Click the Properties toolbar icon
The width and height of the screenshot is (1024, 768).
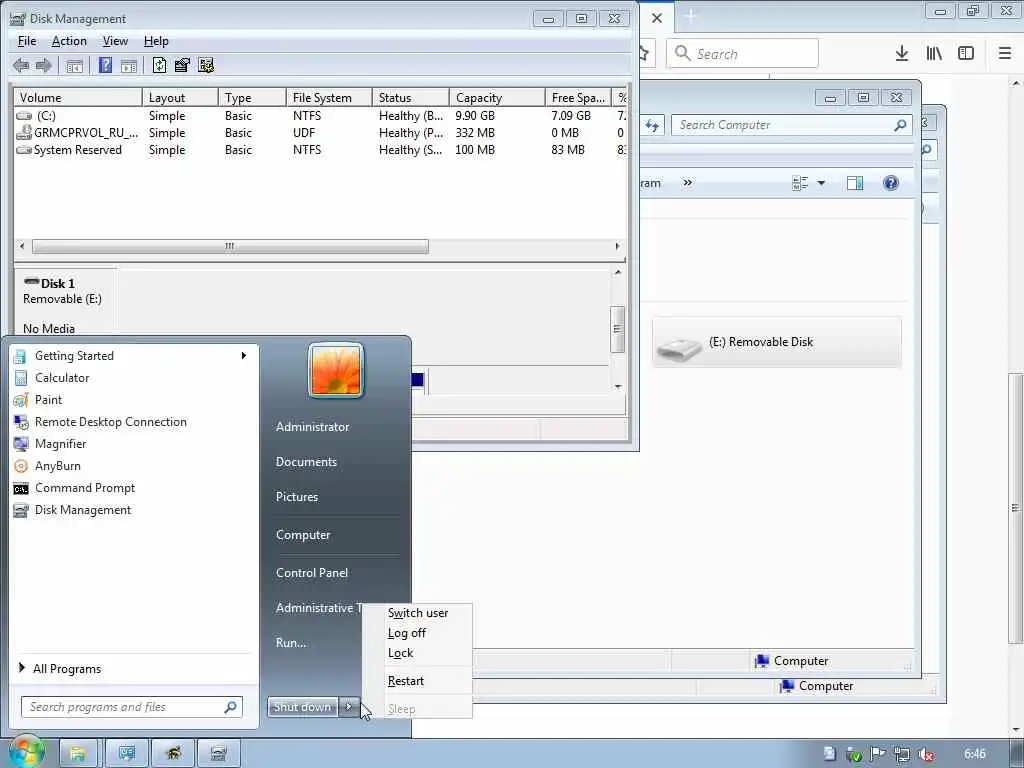(x=182, y=65)
